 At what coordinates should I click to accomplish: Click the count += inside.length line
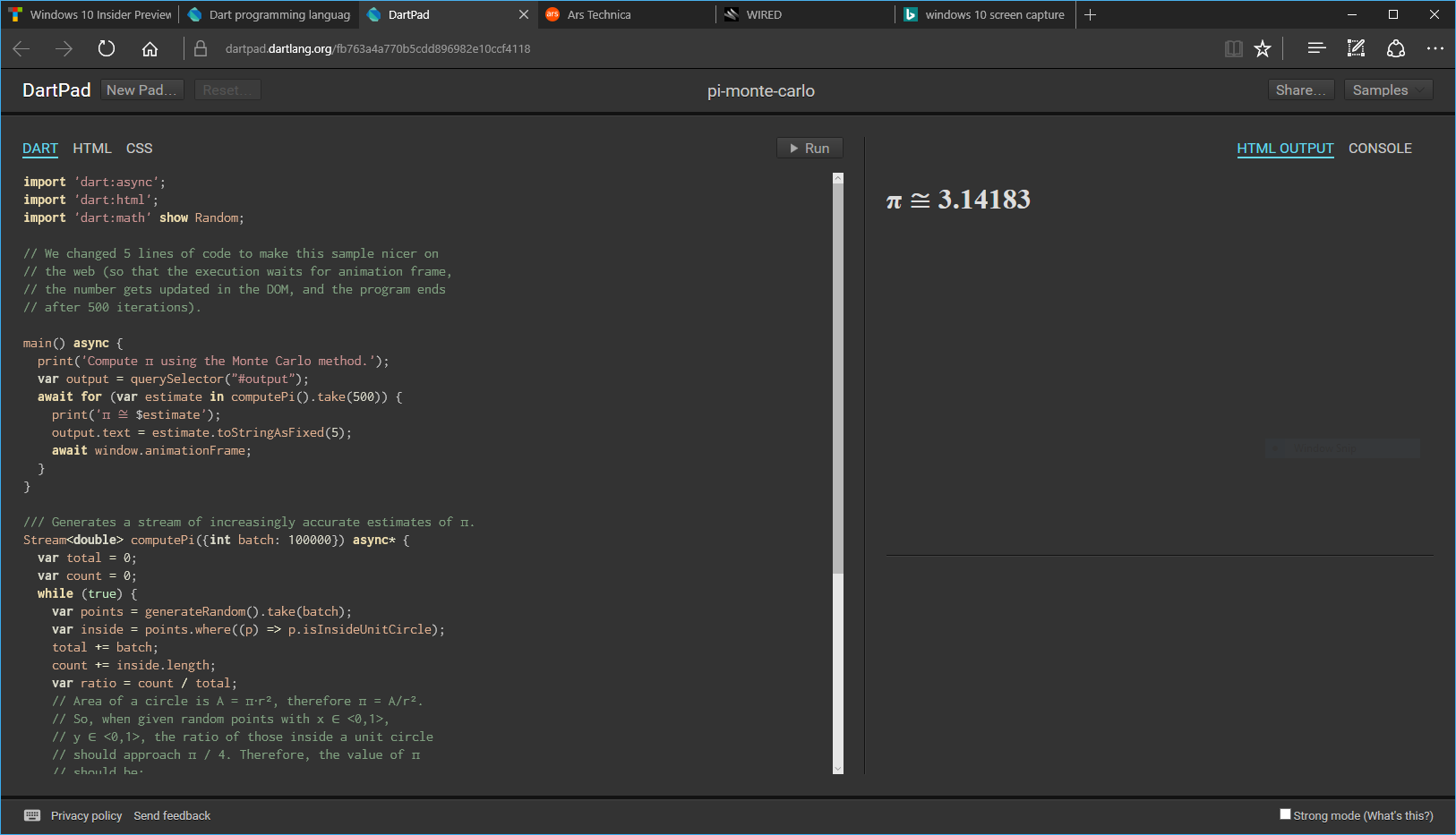133,665
